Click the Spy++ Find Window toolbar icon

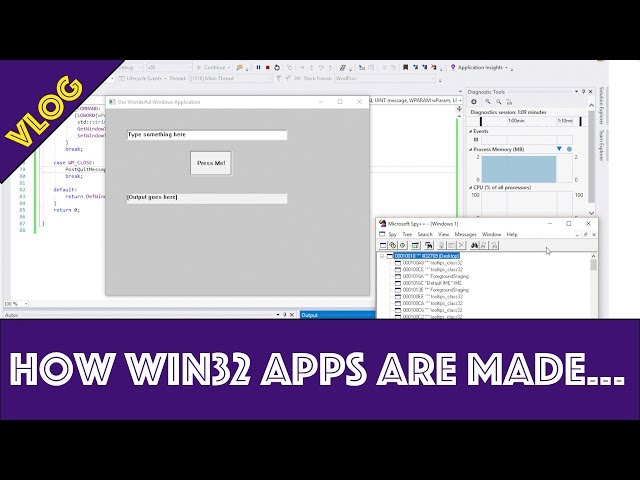click(429, 245)
